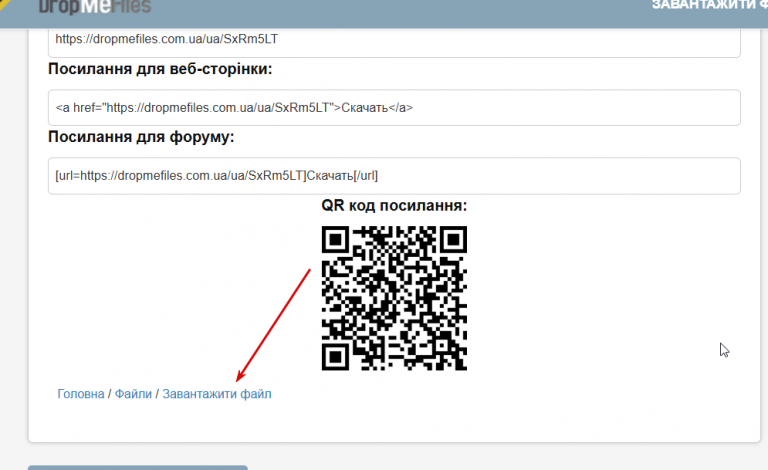The image size is (768, 470).
Task: Click the QR code image
Action: pyautogui.click(x=394, y=298)
